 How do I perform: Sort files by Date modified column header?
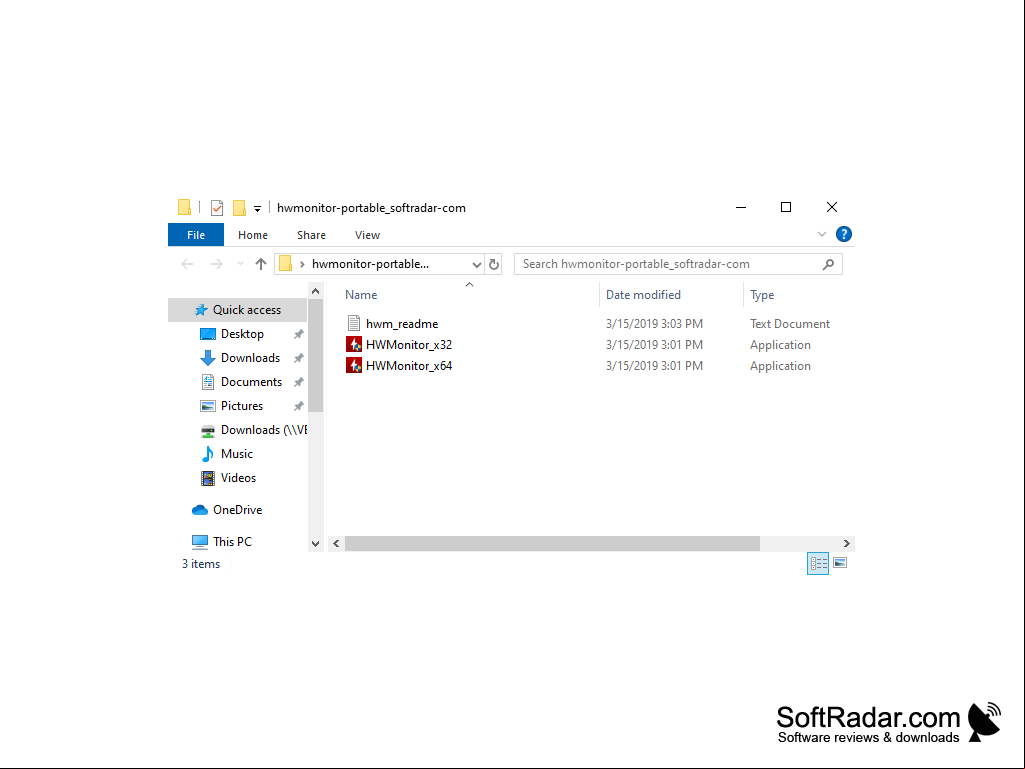(643, 295)
